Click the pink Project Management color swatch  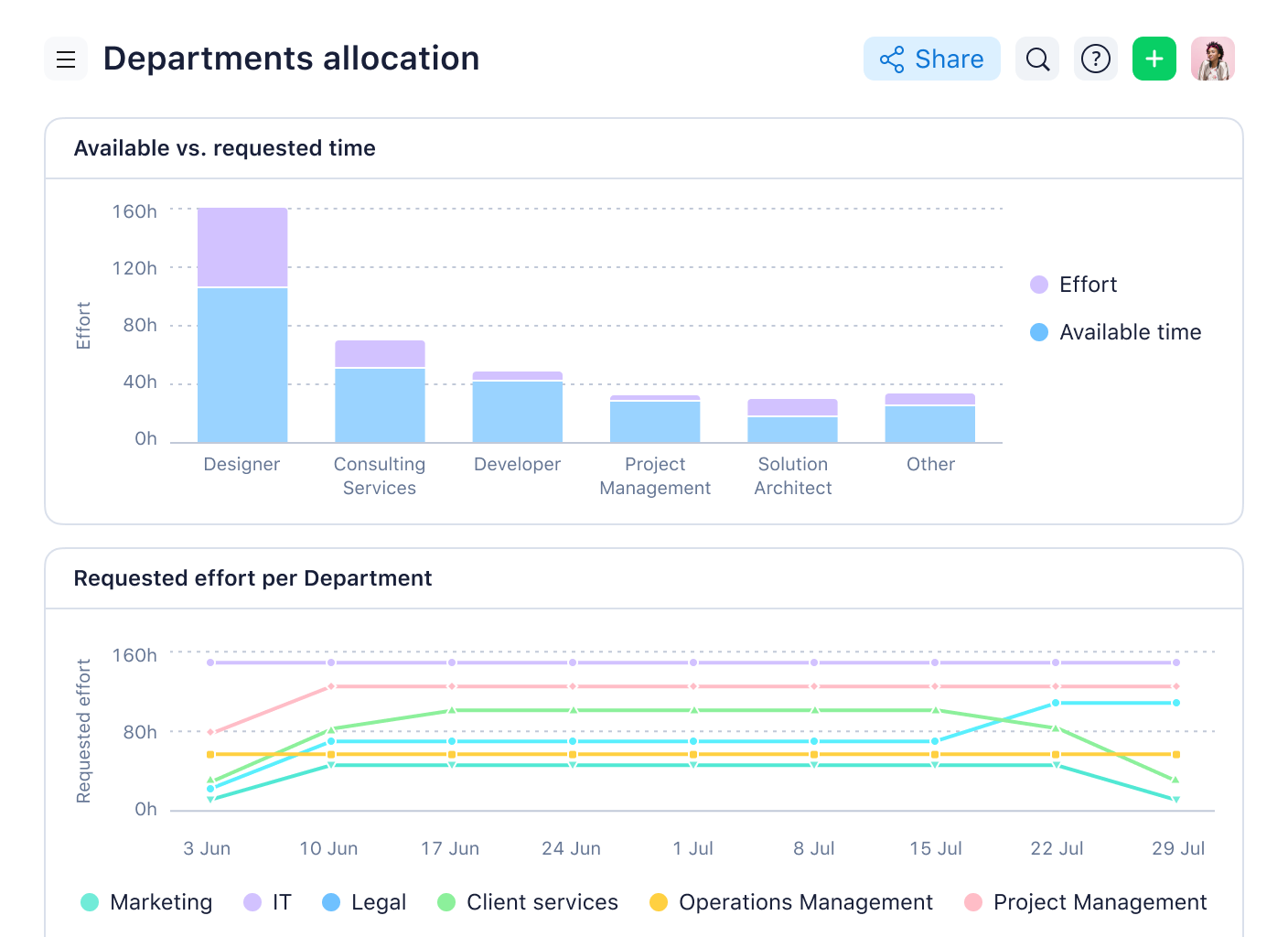coord(973,902)
